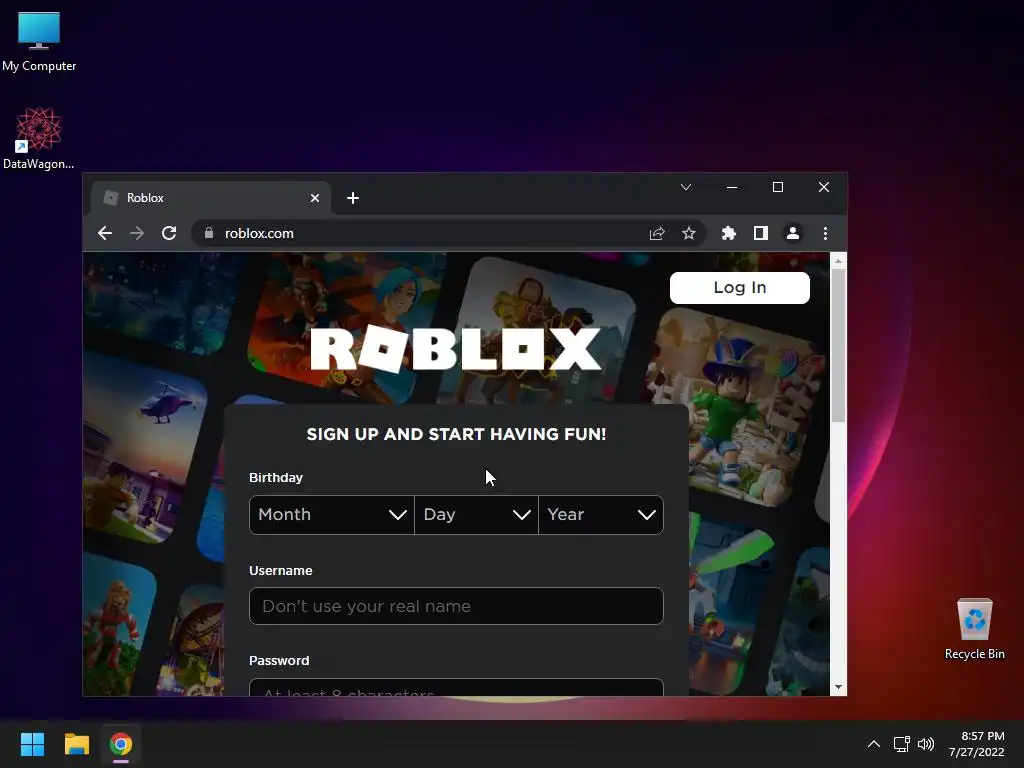
Task: Open File Explorer from the taskbar
Action: coord(76,744)
